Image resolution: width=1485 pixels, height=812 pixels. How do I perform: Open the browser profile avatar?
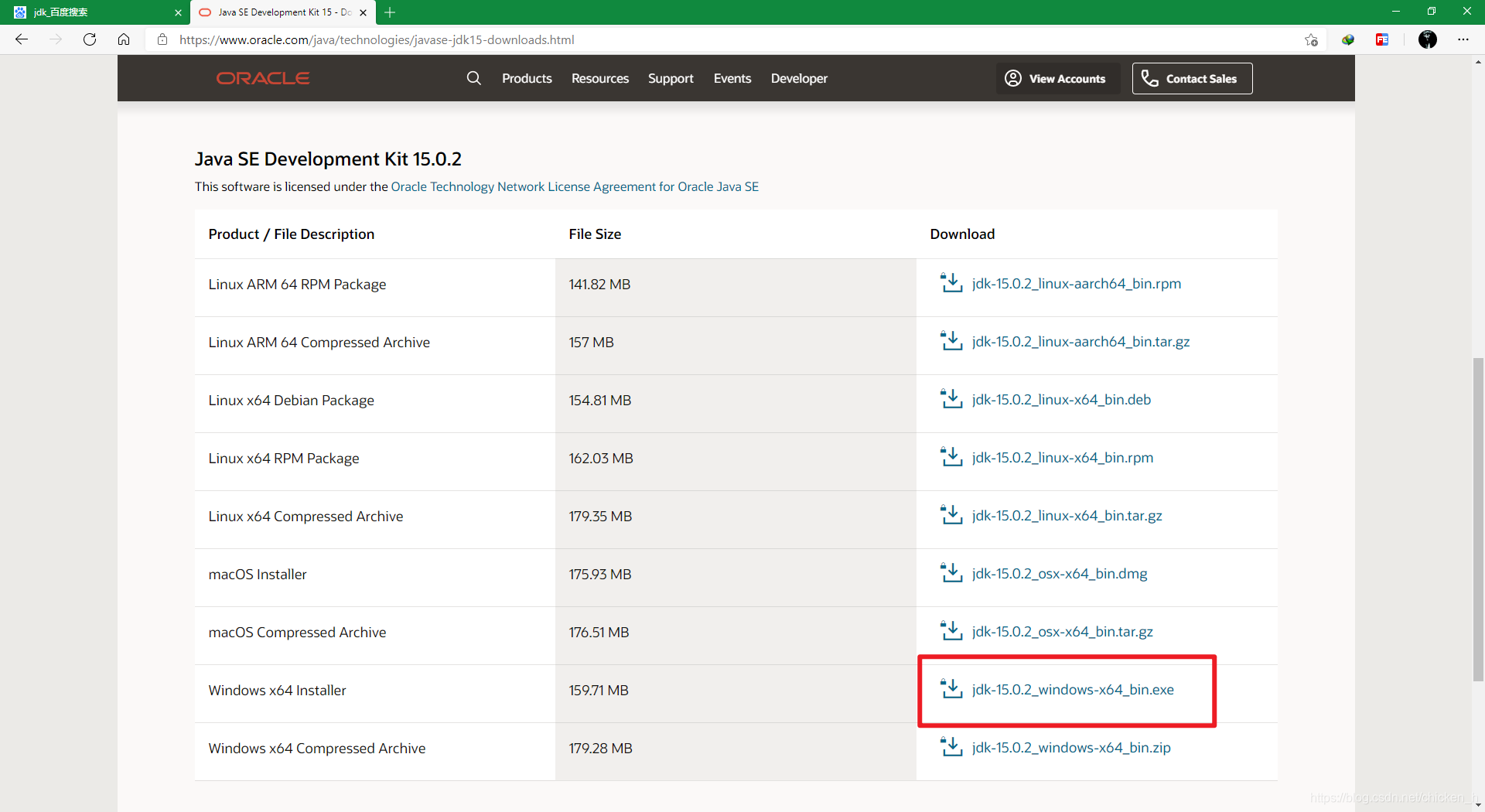pyautogui.click(x=1428, y=39)
